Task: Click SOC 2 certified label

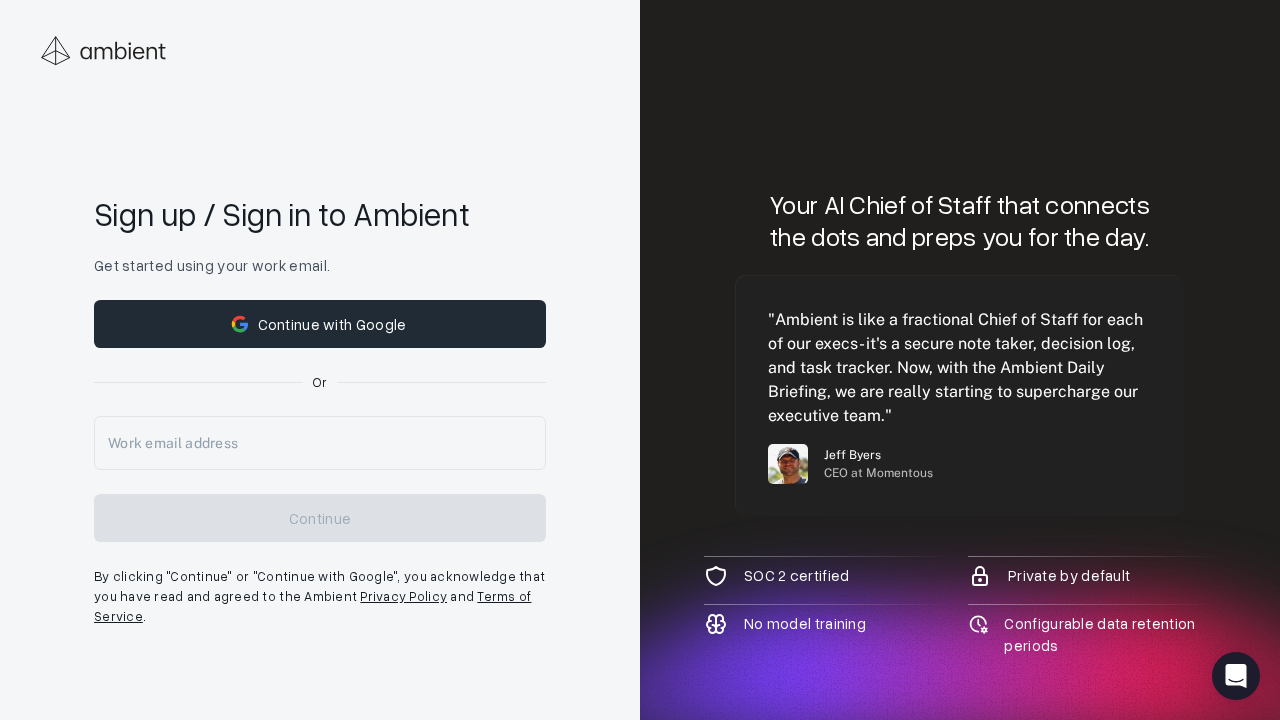Action: pos(796,576)
